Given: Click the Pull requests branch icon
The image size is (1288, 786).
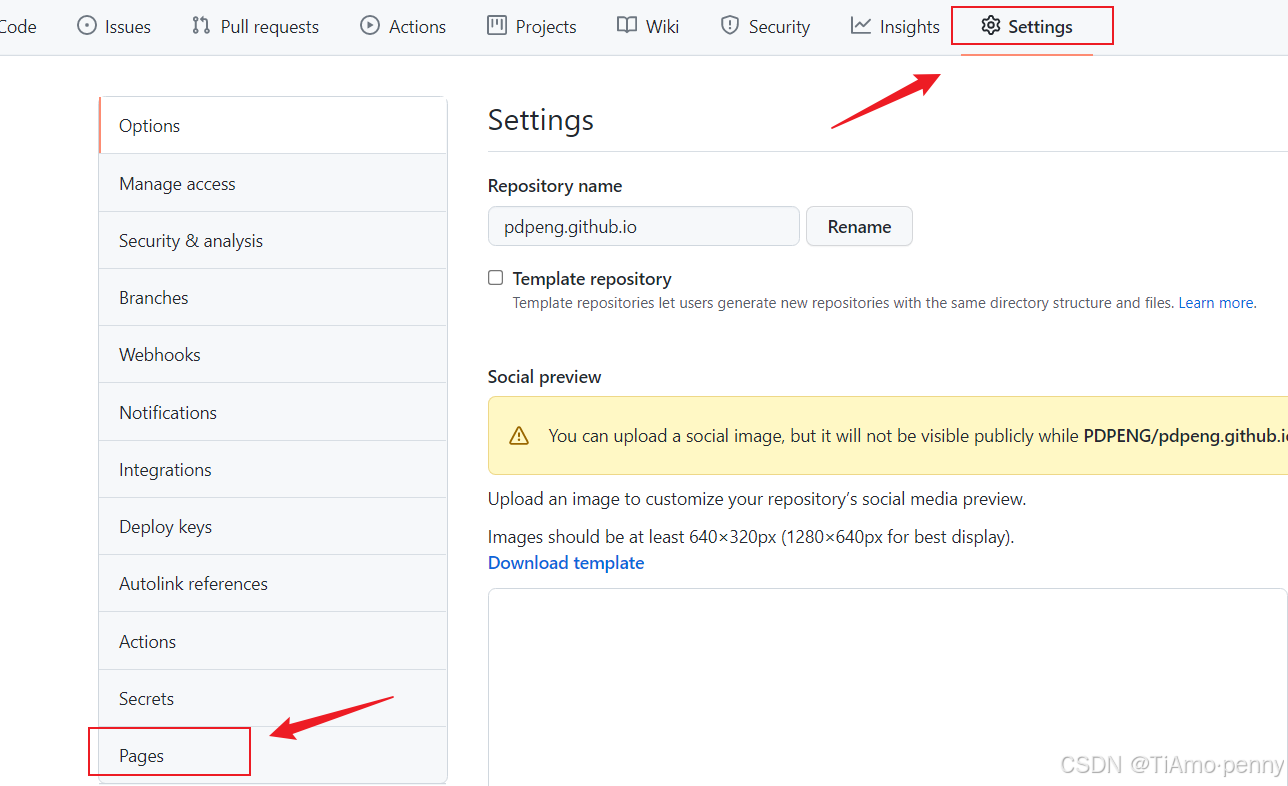Looking at the screenshot, I should pyautogui.click(x=201, y=26).
